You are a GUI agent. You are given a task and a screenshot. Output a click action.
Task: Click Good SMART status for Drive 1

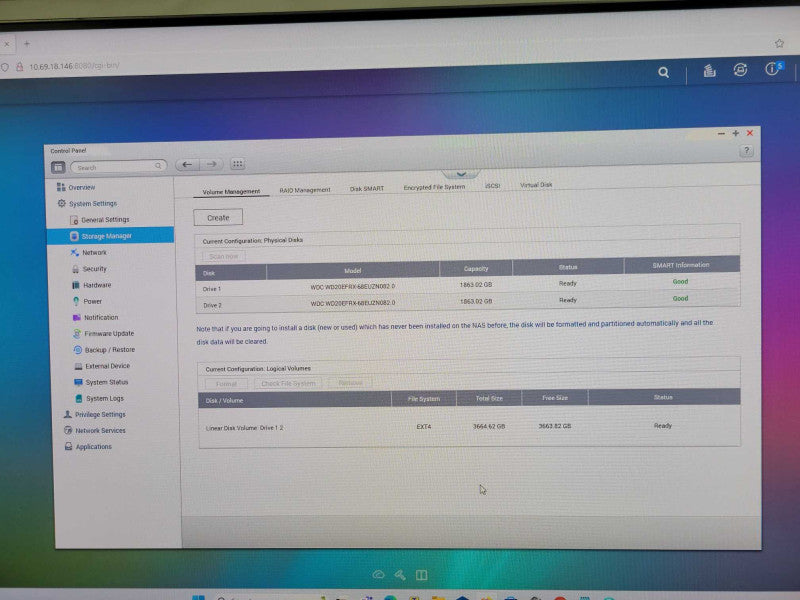tap(680, 282)
